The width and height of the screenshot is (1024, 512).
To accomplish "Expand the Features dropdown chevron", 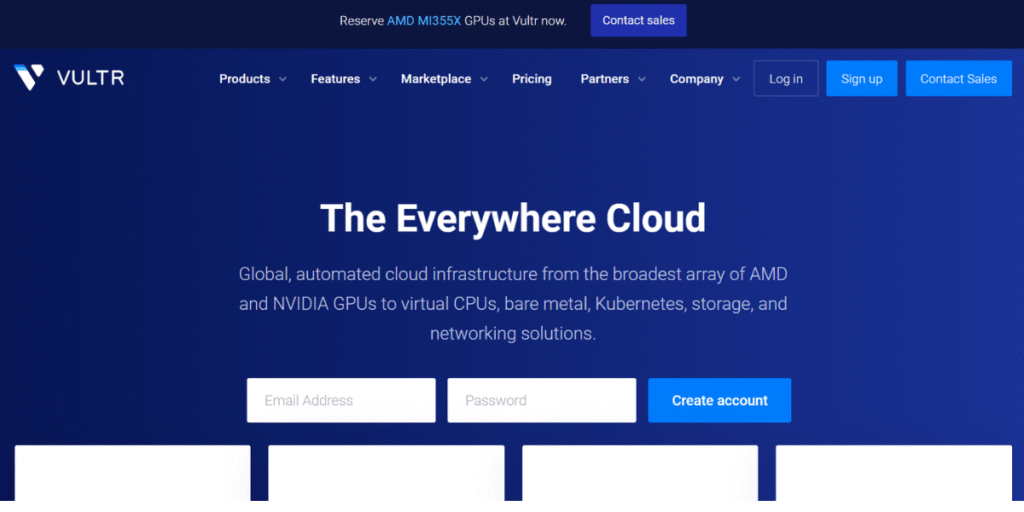I will pos(373,79).
